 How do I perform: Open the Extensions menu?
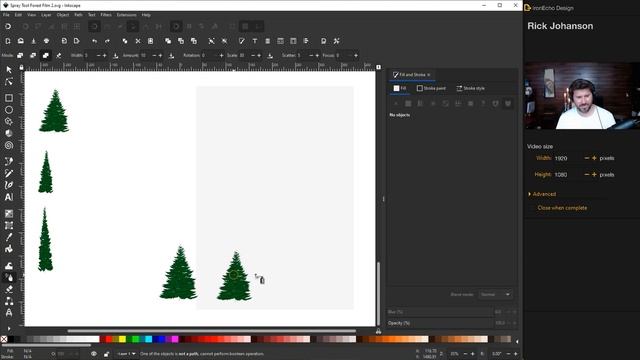126,15
